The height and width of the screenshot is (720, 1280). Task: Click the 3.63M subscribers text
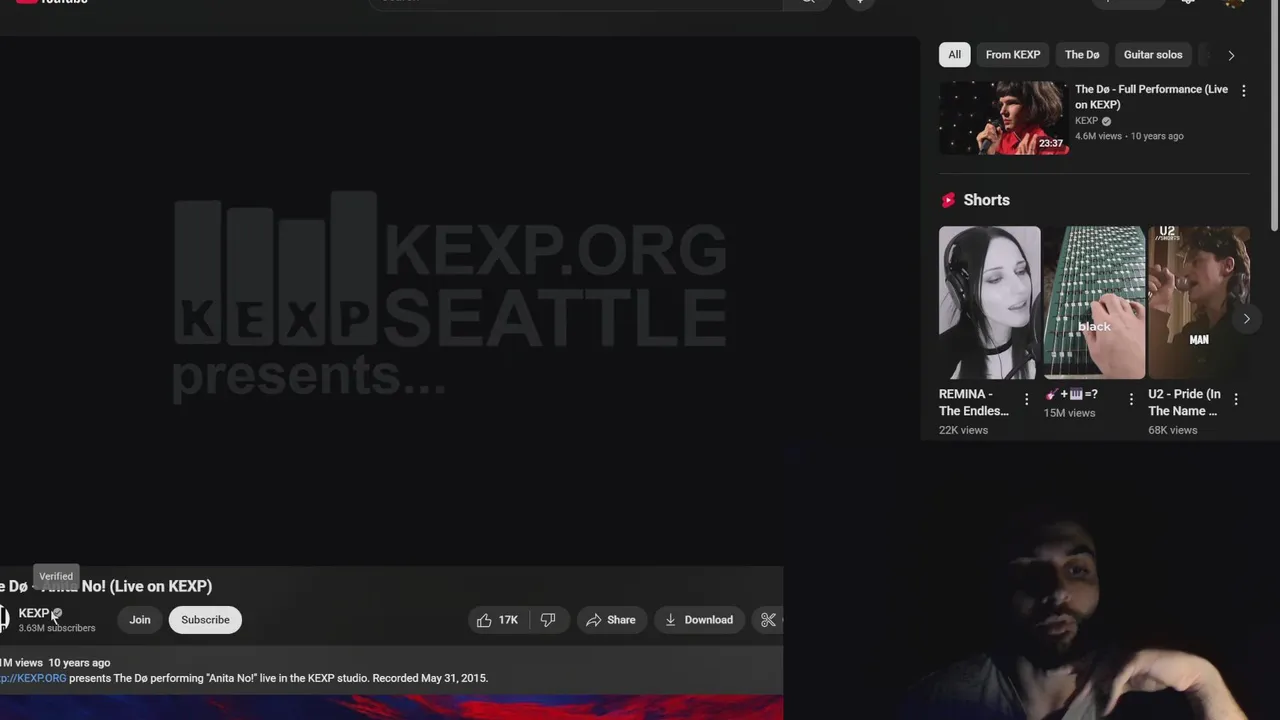[x=57, y=628]
